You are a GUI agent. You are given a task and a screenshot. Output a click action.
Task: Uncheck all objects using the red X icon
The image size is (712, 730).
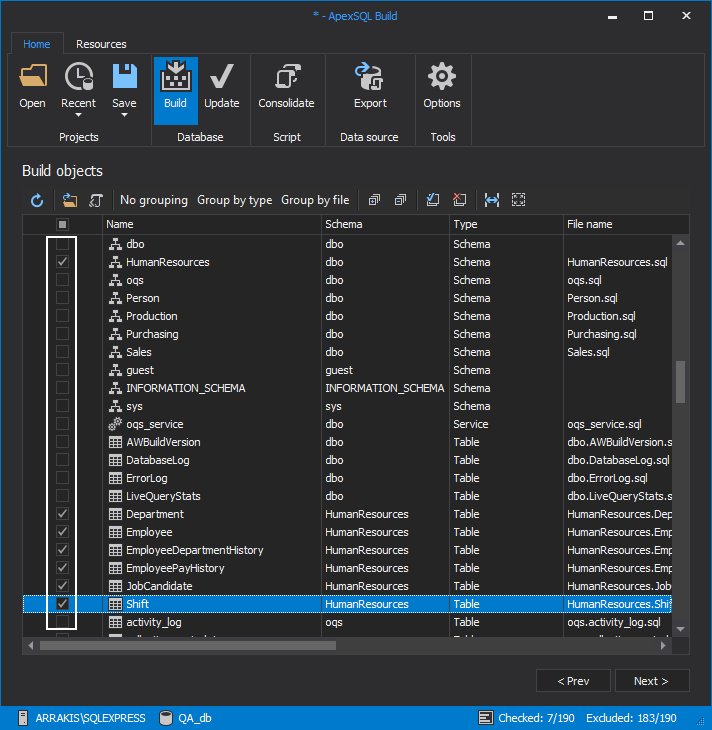460,200
